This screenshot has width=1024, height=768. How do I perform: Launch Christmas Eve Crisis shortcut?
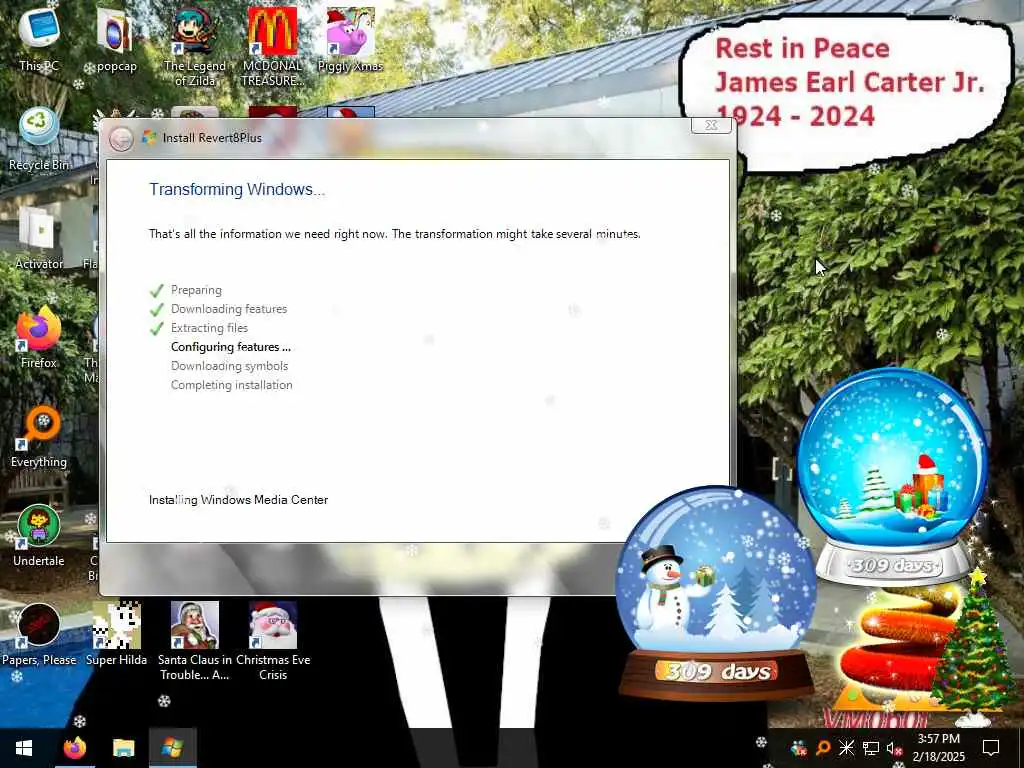click(273, 641)
